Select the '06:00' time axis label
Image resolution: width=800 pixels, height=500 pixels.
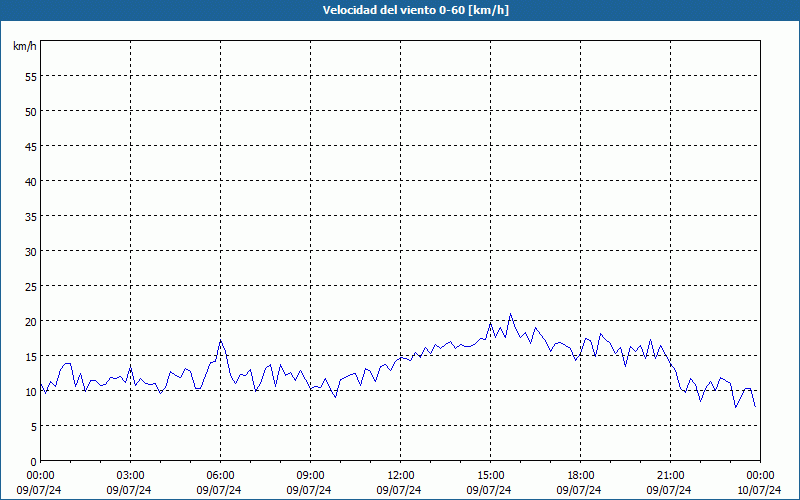[220, 476]
